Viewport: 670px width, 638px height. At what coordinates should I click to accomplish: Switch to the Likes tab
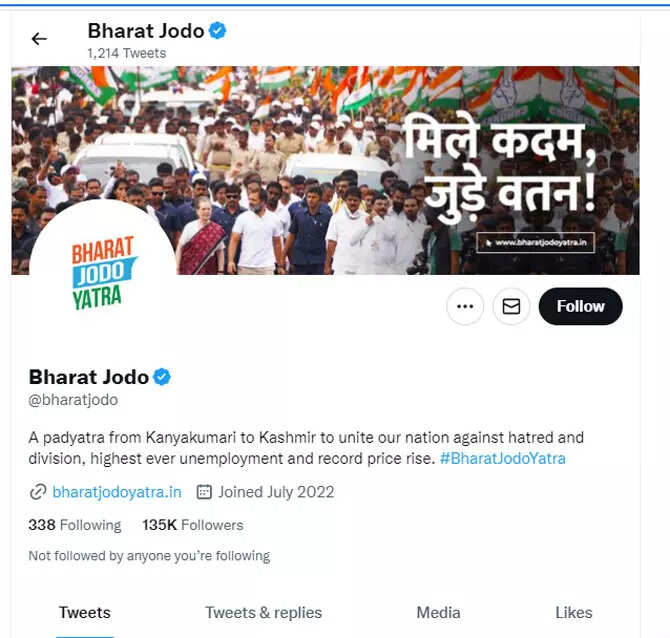click(x=573, y=613)
